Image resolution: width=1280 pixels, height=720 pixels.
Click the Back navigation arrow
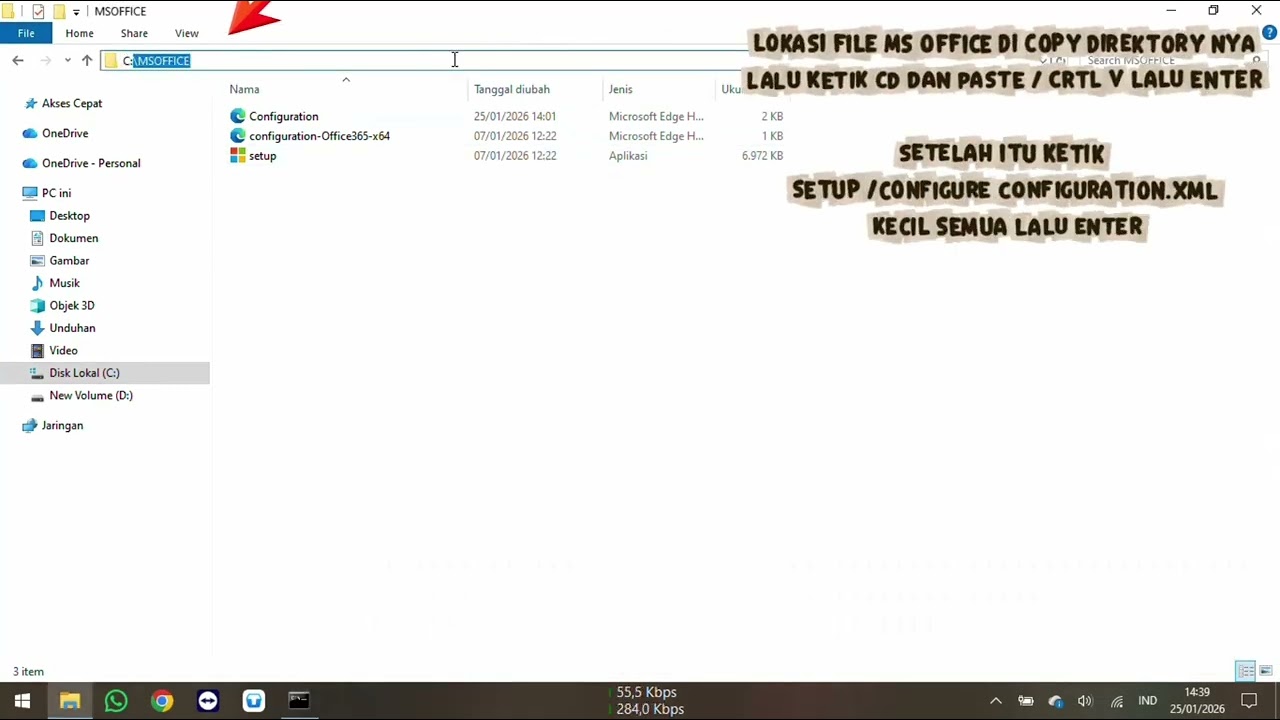click(x=18, y=61)
